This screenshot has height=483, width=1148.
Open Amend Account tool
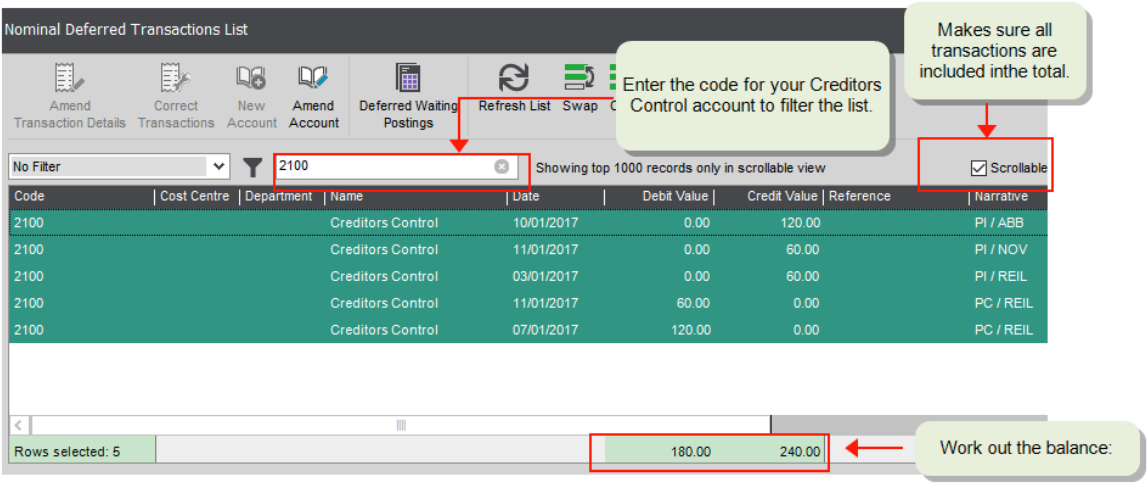pos(313,78)
